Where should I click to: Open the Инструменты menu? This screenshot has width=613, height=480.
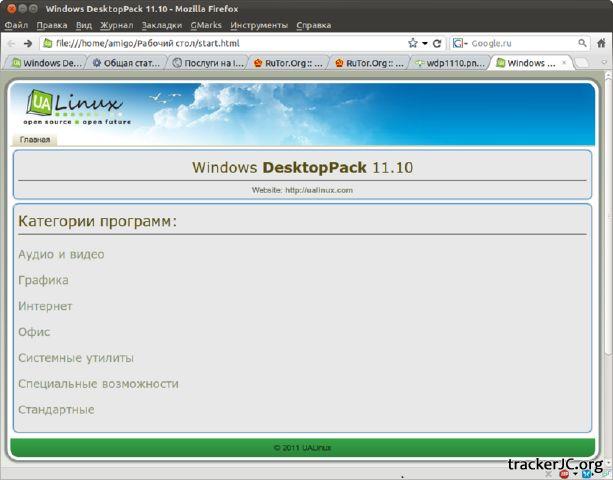tap(259, 25)
